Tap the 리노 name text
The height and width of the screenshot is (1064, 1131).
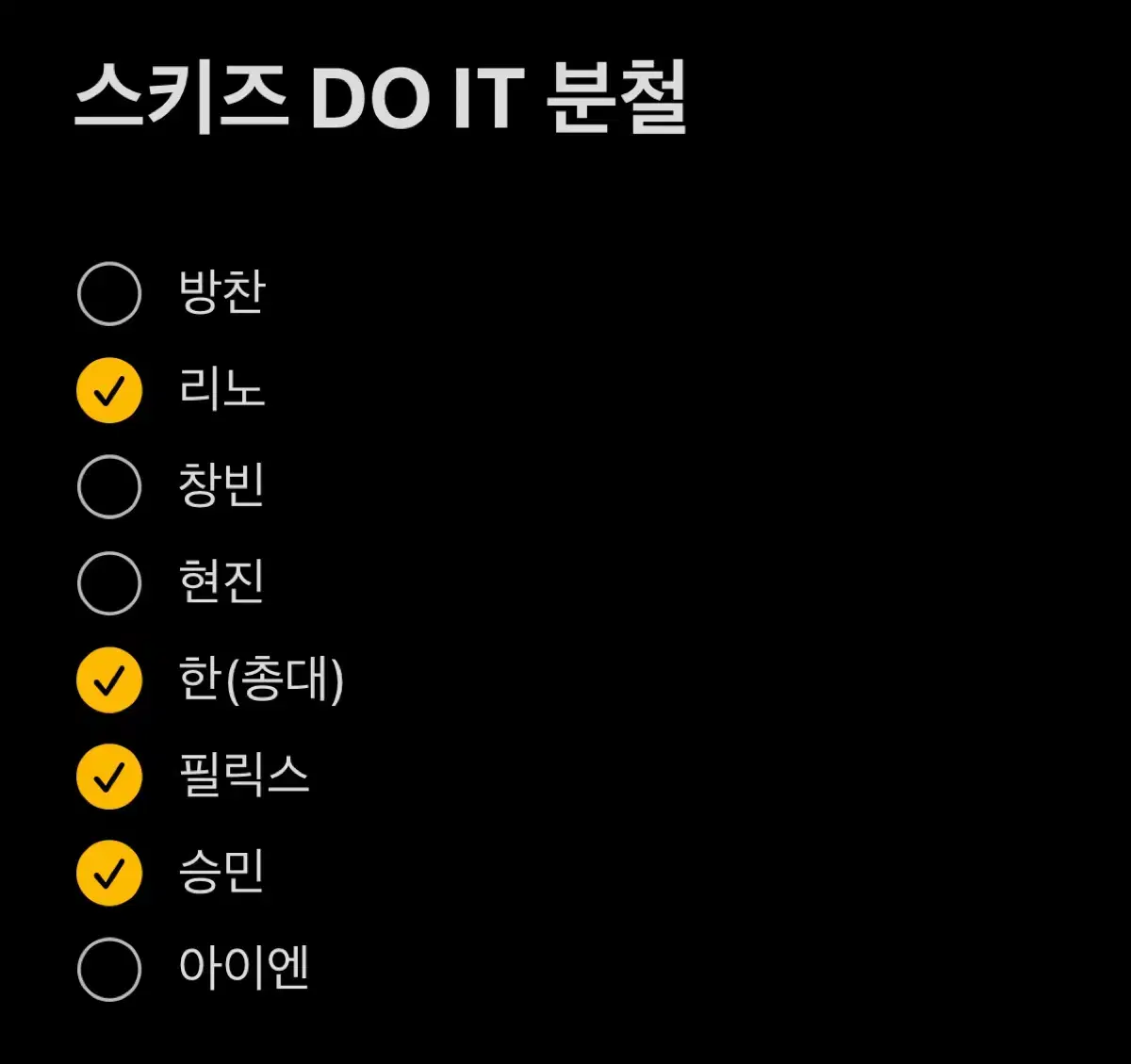pos(221,388)
